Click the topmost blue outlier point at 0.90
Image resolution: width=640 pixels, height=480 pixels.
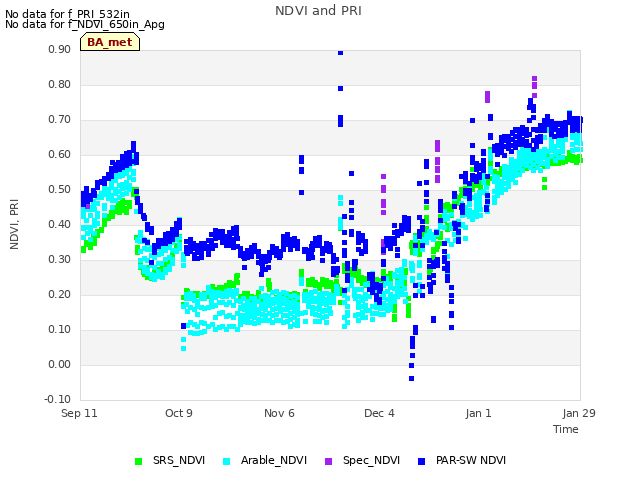(340, 53)
